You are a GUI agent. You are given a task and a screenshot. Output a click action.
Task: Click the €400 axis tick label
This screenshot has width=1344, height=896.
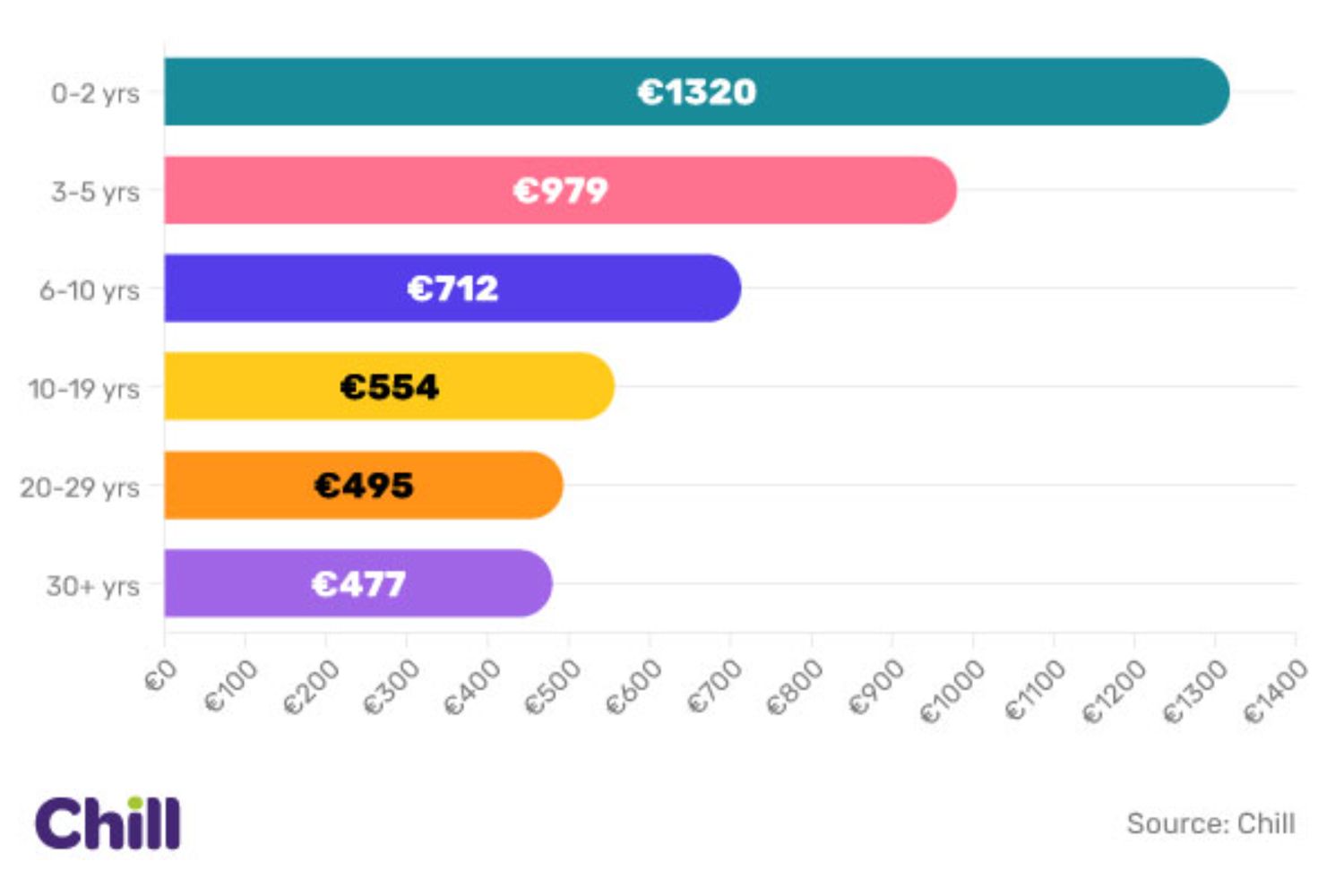[x=472, y=686]
